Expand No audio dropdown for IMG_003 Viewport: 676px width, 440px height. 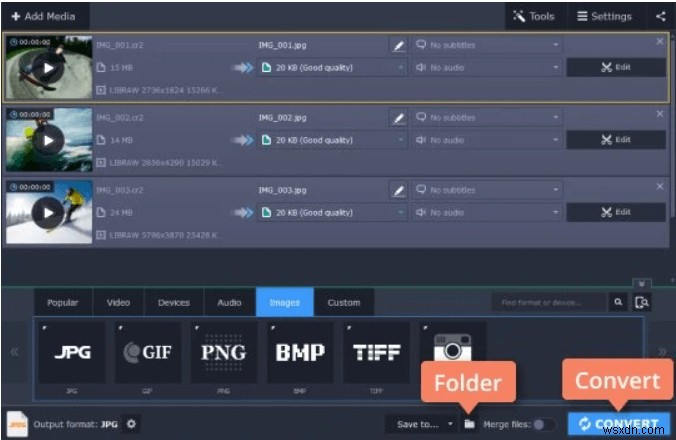pyautogui.click(x=487, y=212)
